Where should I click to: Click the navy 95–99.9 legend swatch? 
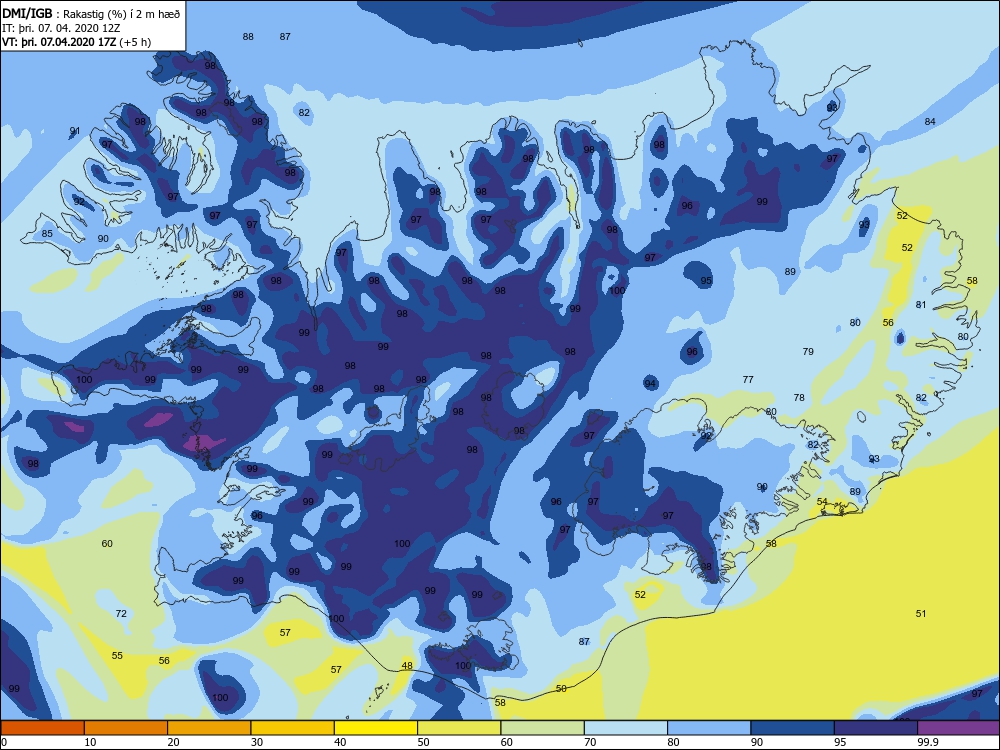876,728
